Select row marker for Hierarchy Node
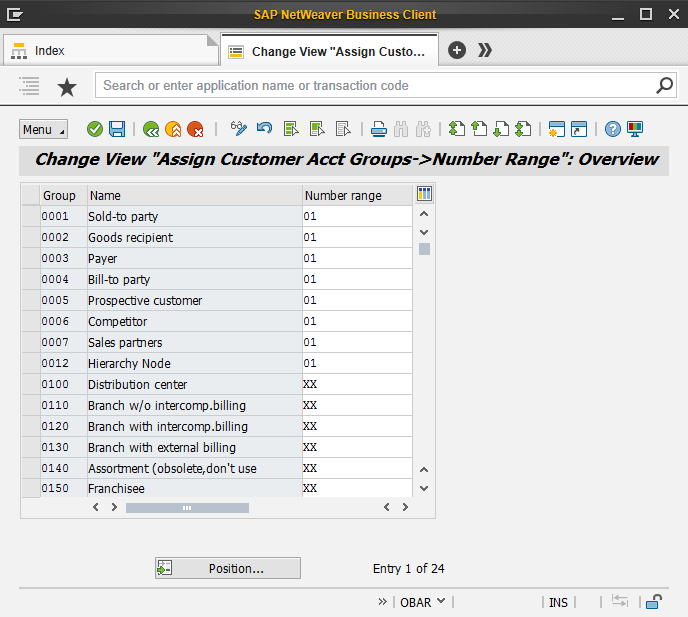 31,364
